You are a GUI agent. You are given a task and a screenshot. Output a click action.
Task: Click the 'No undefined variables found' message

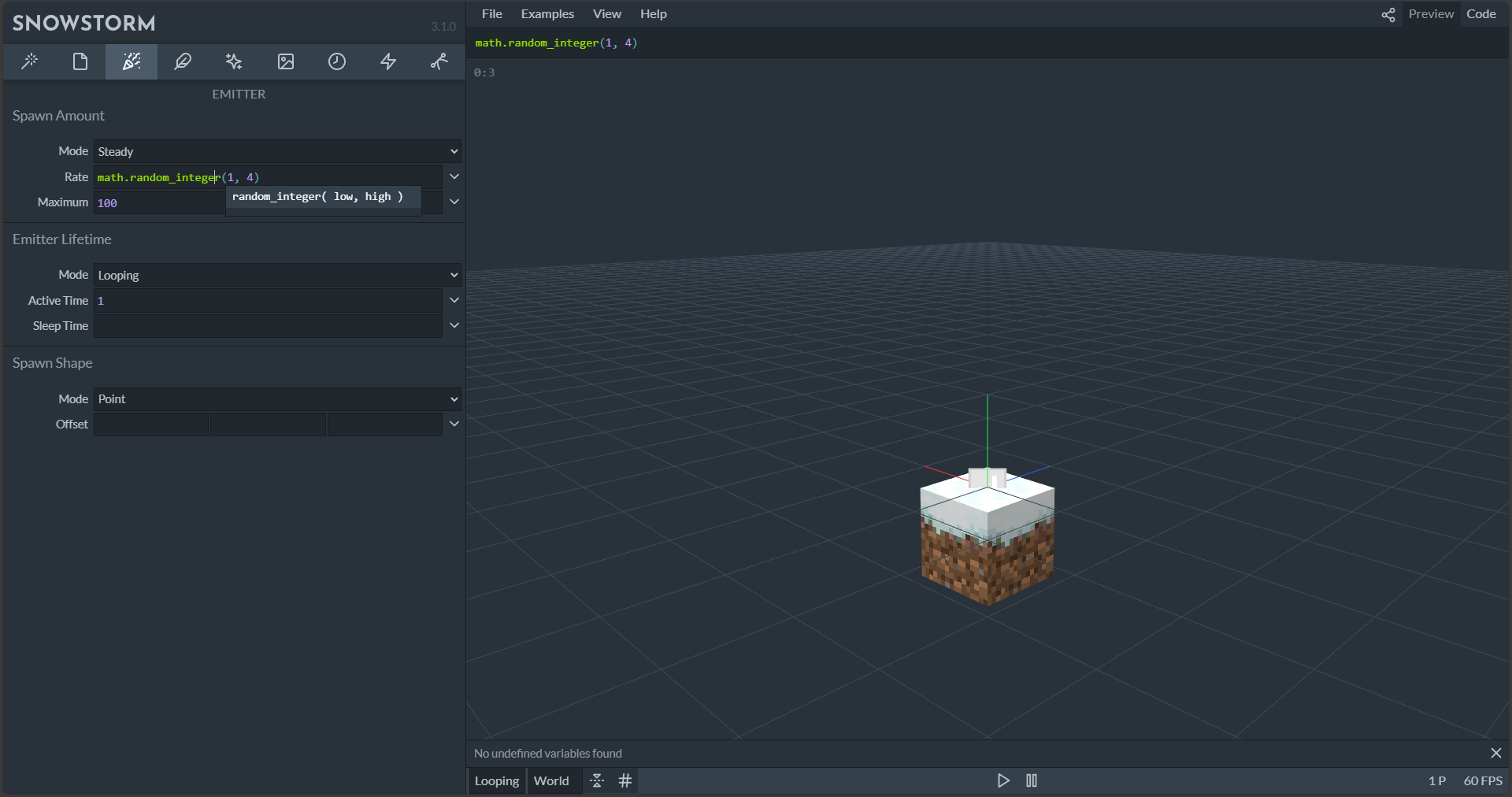[548, 754]
